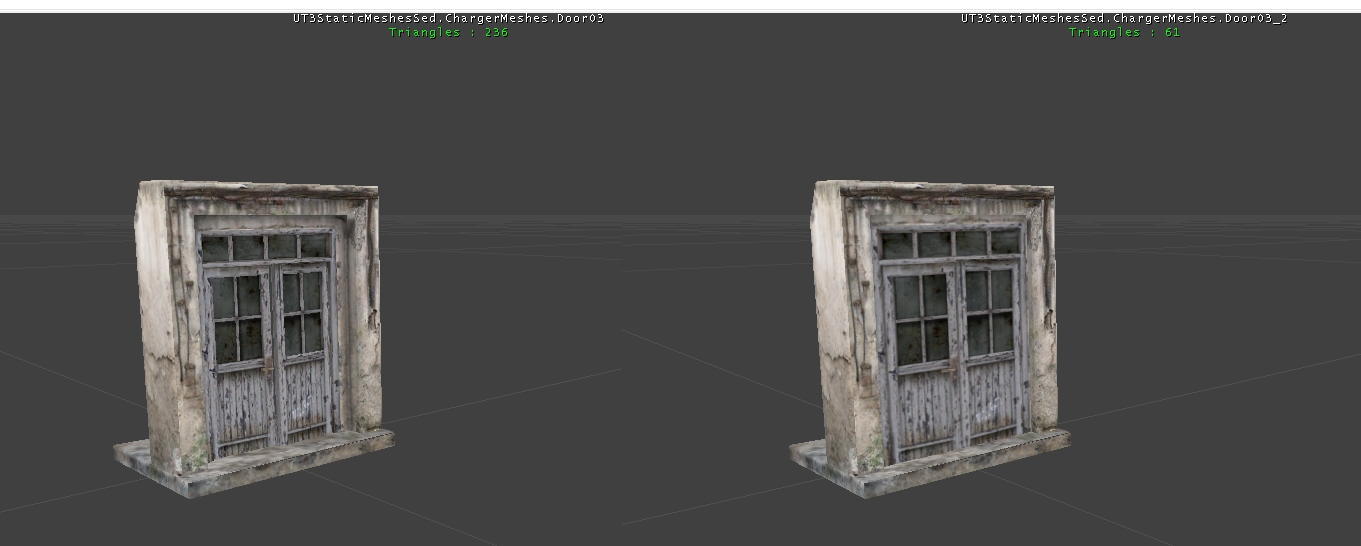This screenshot has width=1361, height=546.
Task: Select lower wooden panel of Door03_2 left leaf
Action: pyautogui.click(x=925, y=408)
